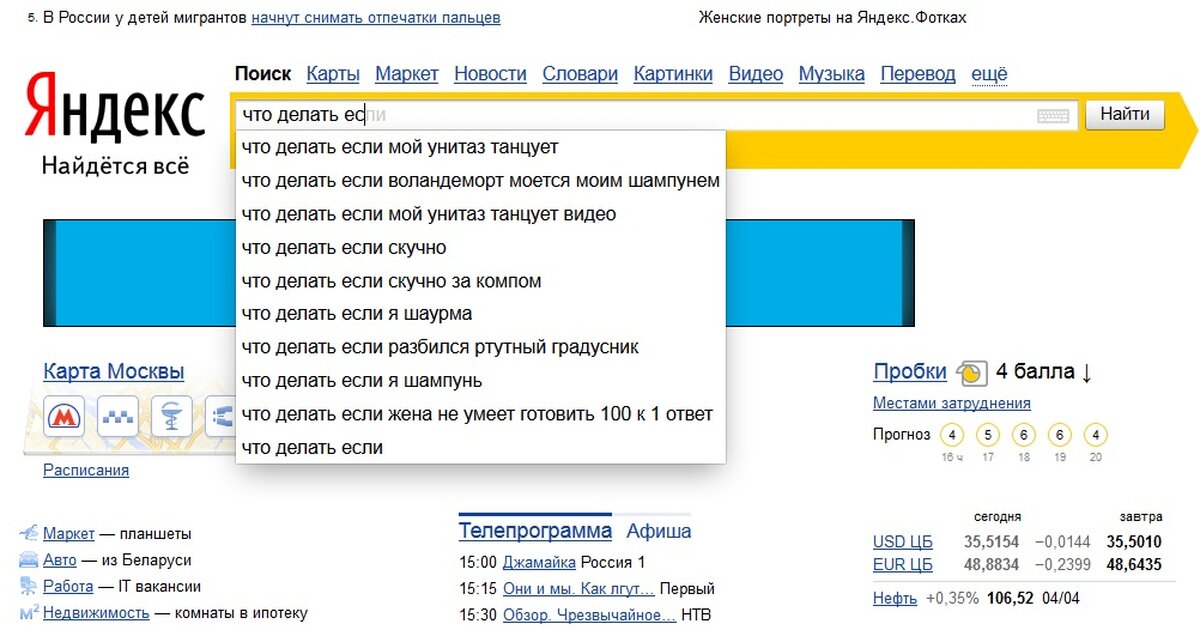The height and width of the screenshot is (630, 1200).
Task: Click the М² icon beside Недвижимость
Action: 28,612
